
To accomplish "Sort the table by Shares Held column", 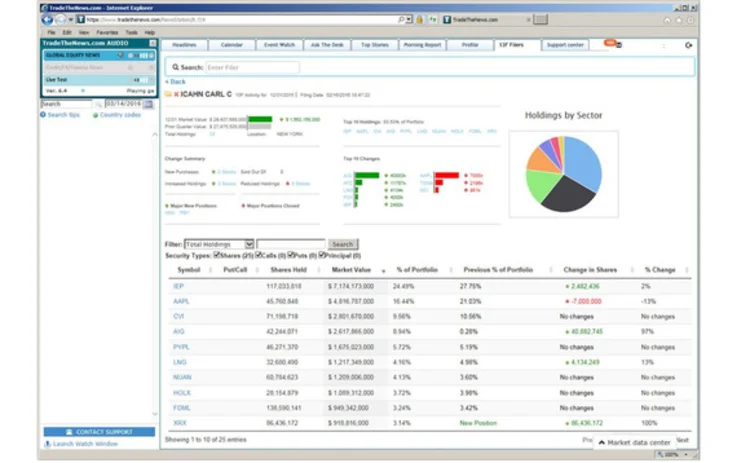I will tap(288, 270).
